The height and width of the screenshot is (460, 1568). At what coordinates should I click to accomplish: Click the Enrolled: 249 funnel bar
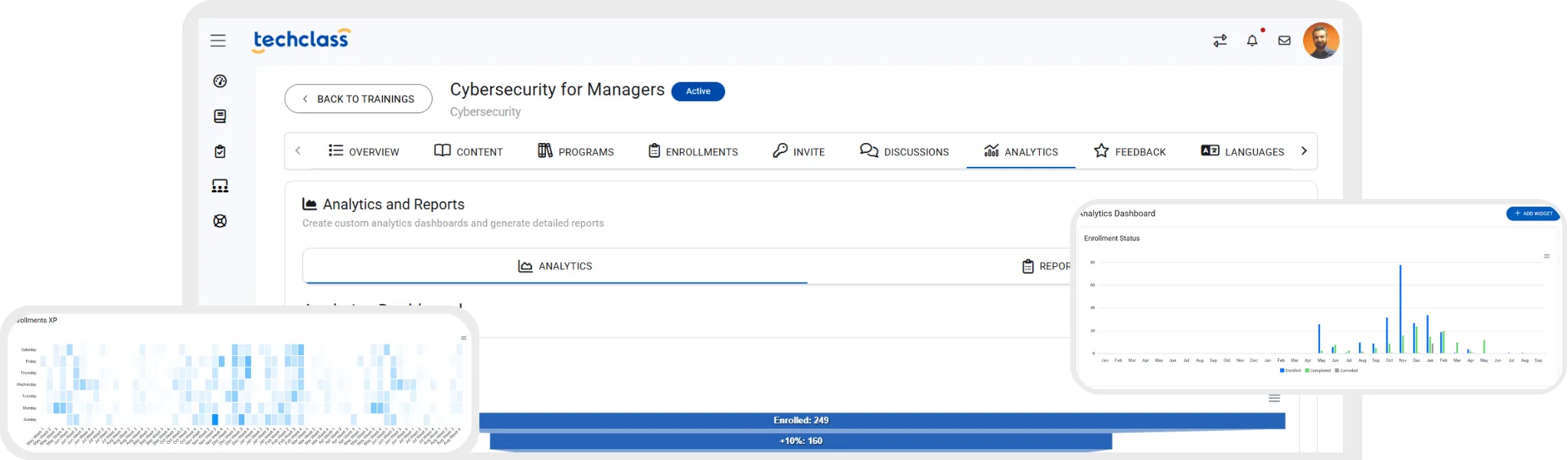[882, 421]
